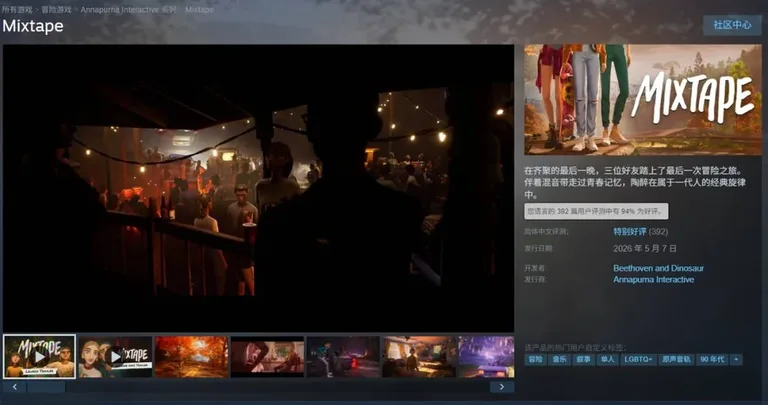Click the 94% 好评 review tooltip box

tap(596, 212)
